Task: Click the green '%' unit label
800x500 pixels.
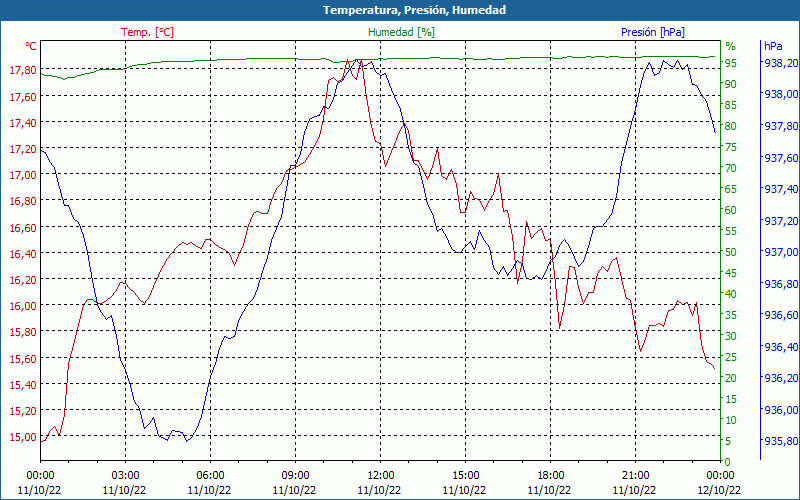Action: point(731,46)
